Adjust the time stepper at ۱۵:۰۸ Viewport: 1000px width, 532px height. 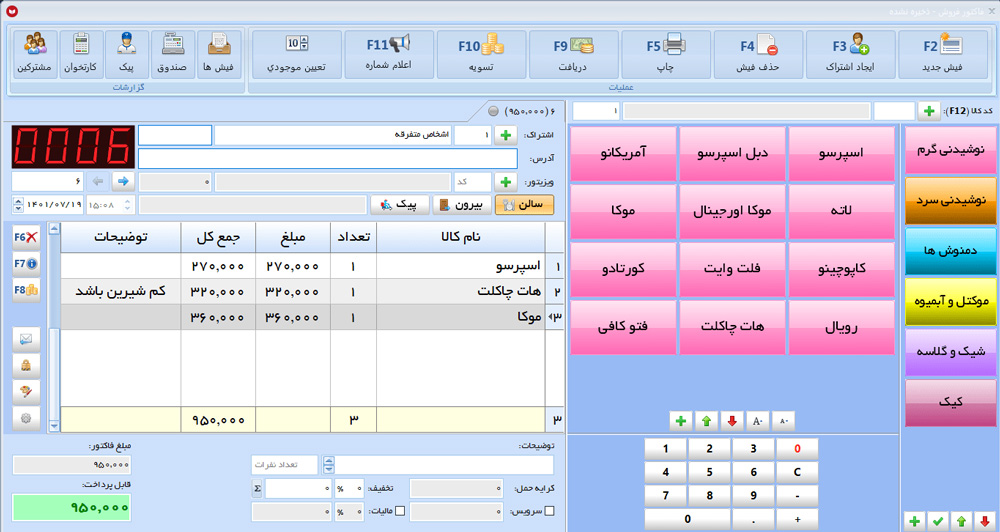[x=127, y=205]
